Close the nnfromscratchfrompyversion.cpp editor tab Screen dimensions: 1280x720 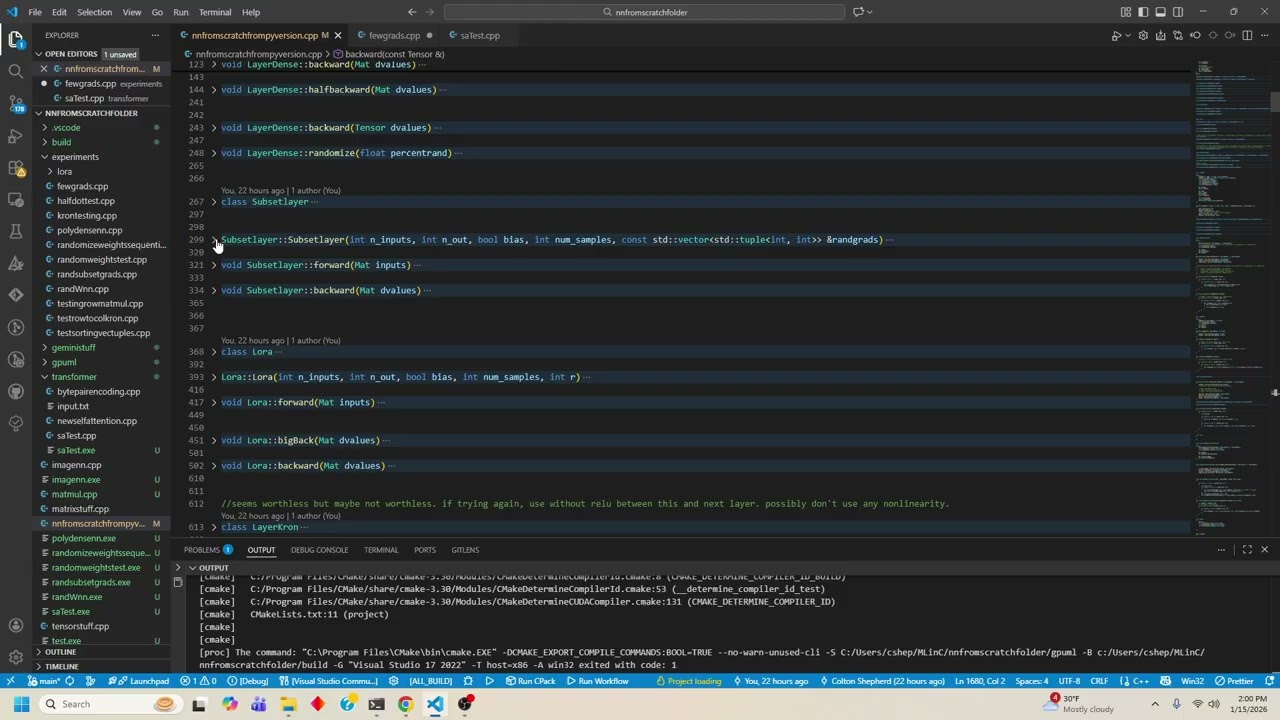point(338,35)
